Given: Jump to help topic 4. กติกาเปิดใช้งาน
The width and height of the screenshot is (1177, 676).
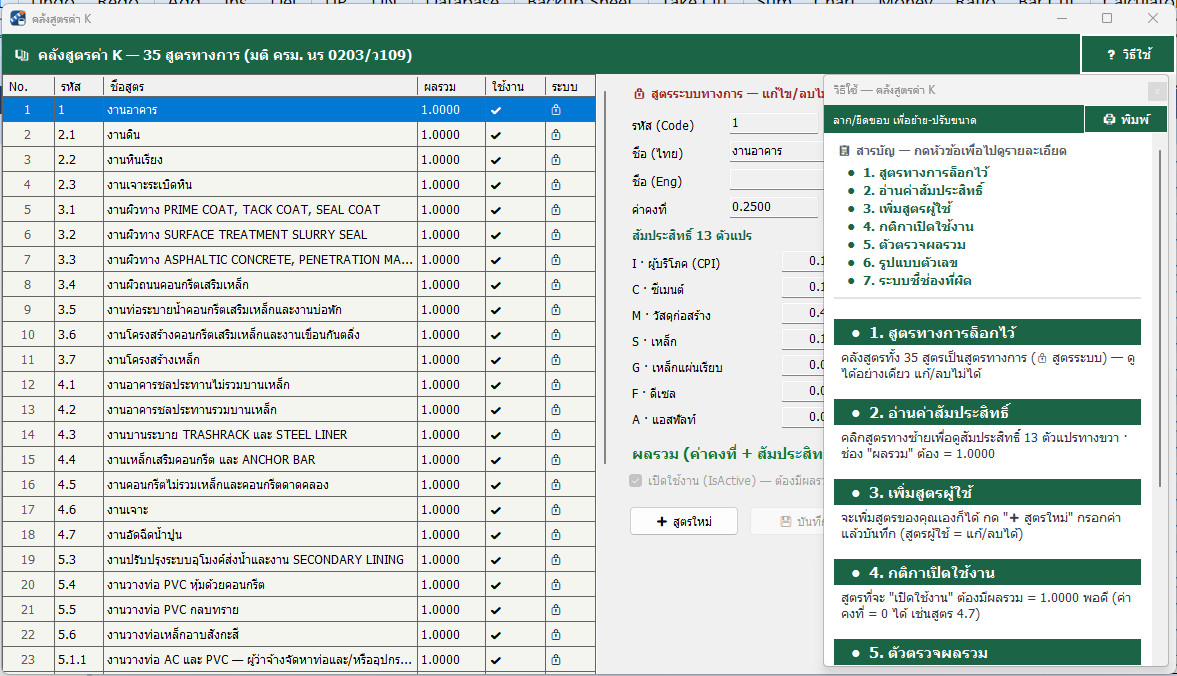Looking at the screenshot, I should pyautogui.click(x=918, y=227).
